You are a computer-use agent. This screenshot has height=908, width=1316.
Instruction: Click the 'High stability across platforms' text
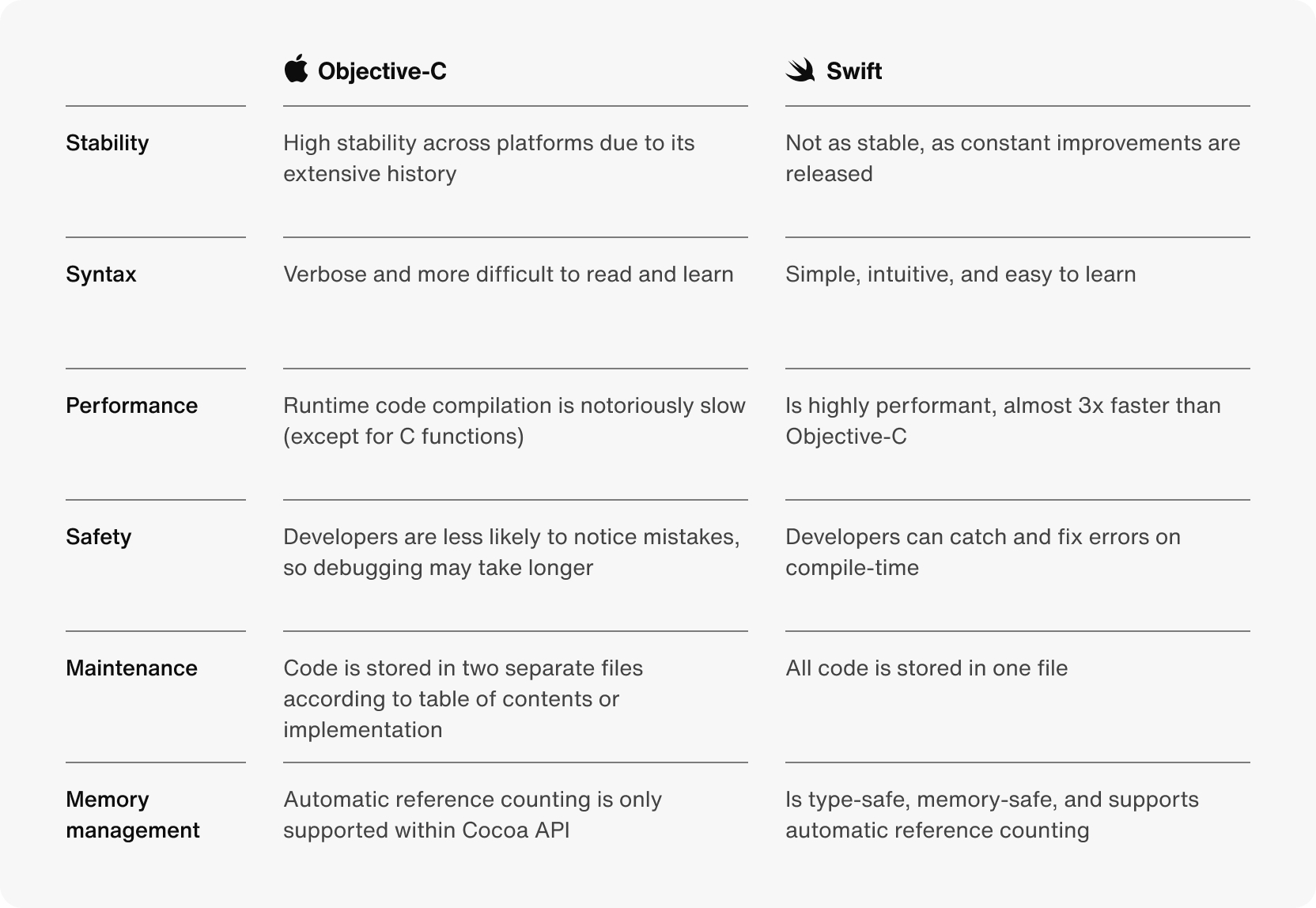489,158
